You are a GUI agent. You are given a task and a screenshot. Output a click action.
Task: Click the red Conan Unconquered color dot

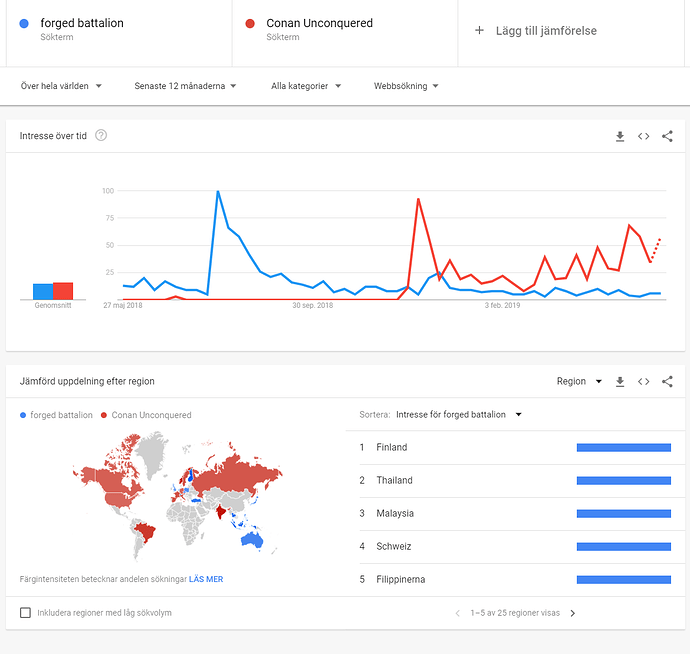pyautogui.click(x=250, y=24)
